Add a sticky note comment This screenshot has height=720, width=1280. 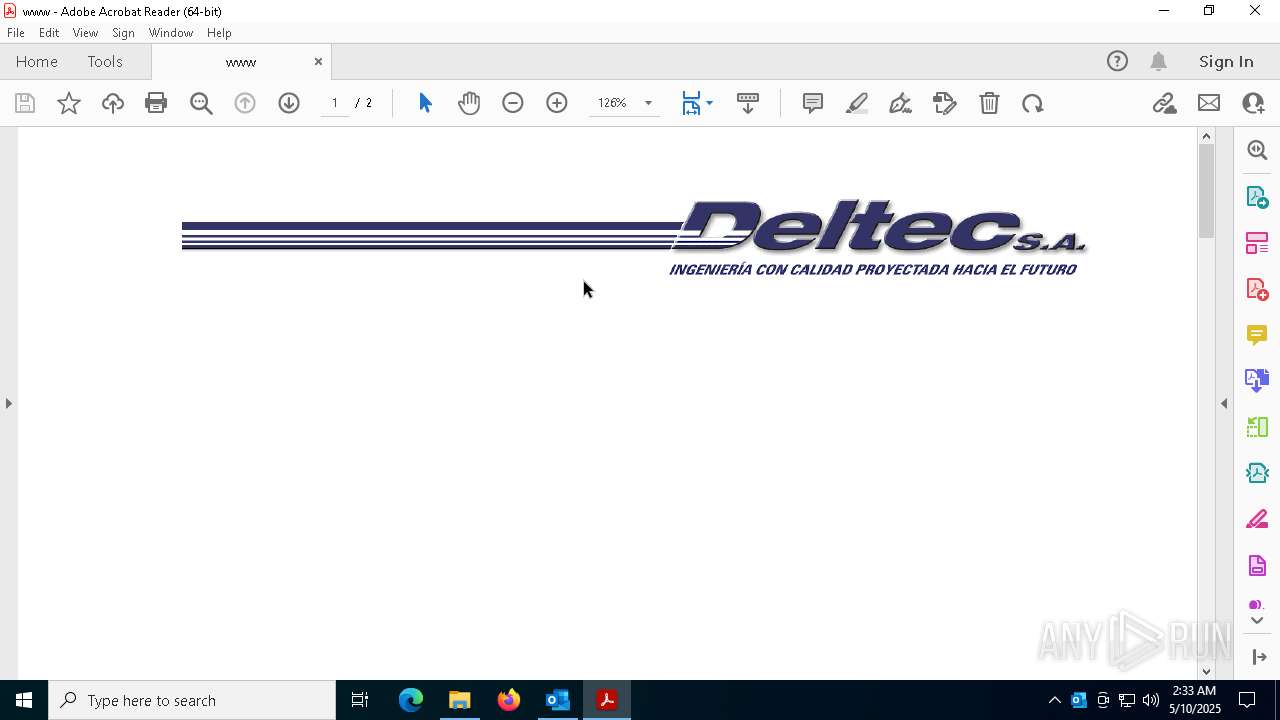(x=813, y=103)
